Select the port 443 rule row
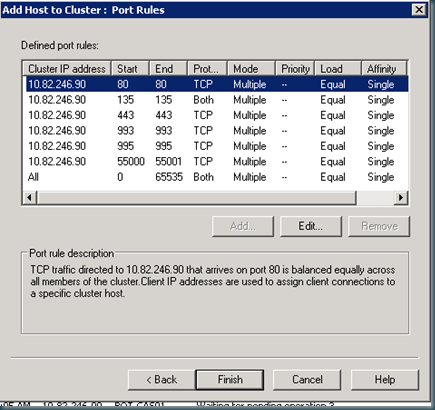 [217, 115]
